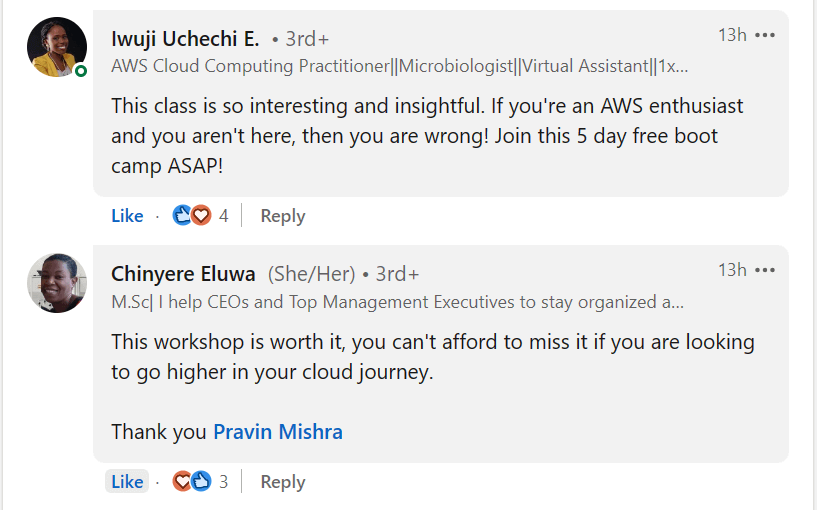Open Iwuji Uchechi E. profile name link
The height and width of the screenshot is (510, 817).
(x=185, y=39)
